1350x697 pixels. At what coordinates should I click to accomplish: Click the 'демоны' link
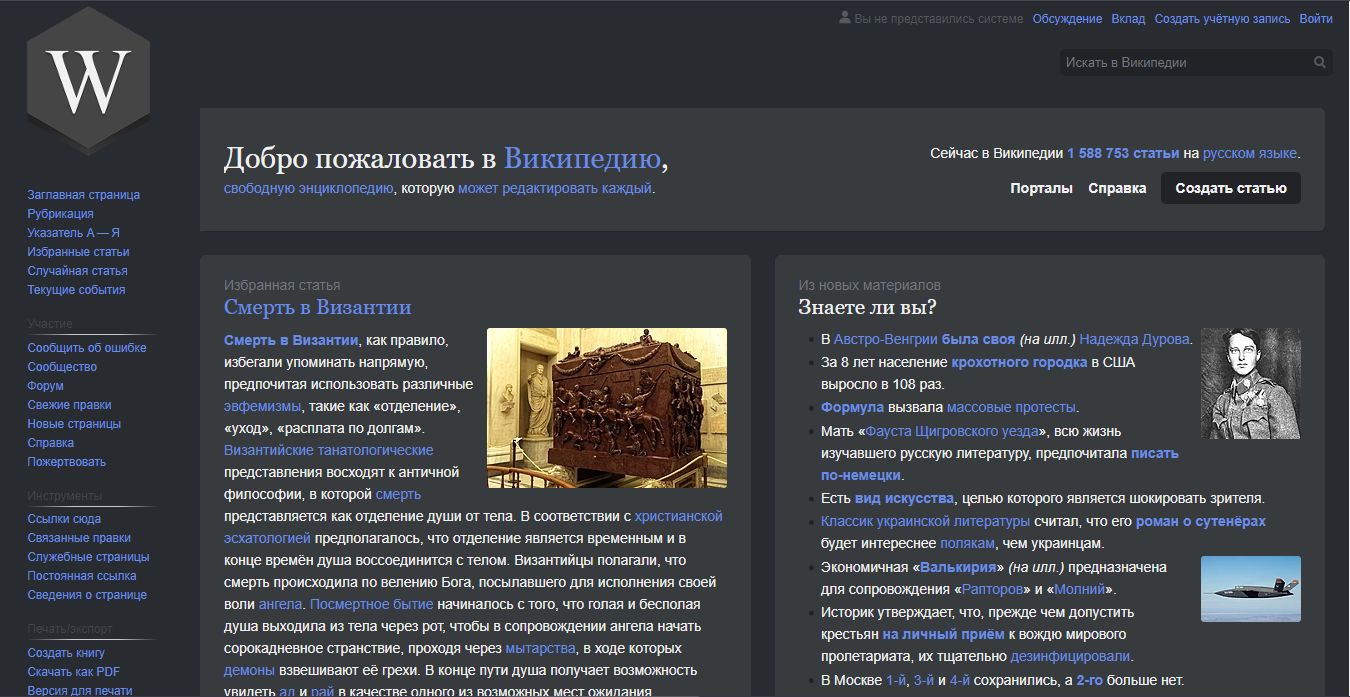point(249,670)
